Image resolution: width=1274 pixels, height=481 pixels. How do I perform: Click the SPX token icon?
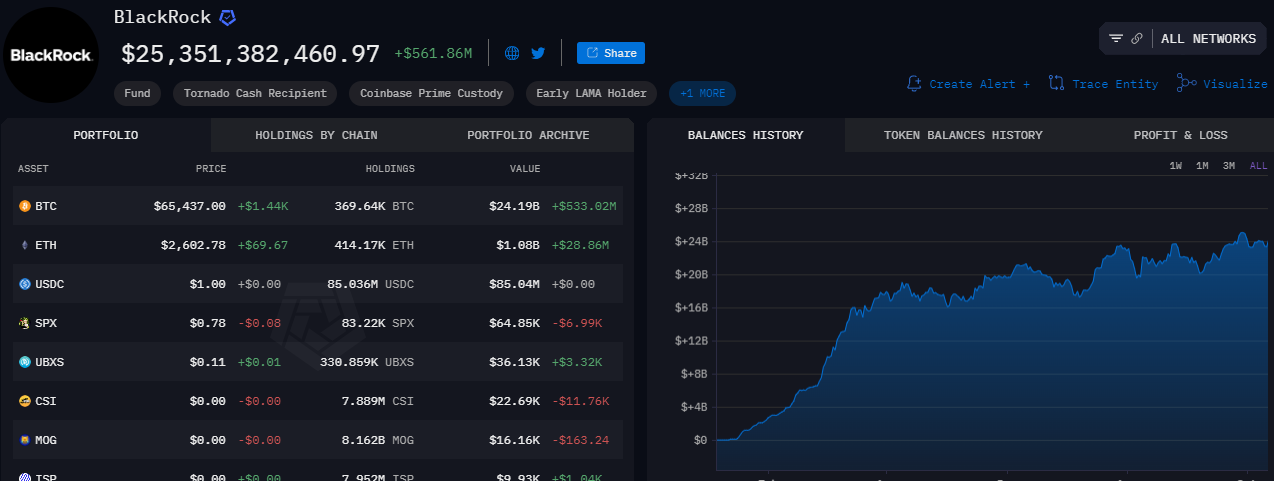click(x=25, y=323)
